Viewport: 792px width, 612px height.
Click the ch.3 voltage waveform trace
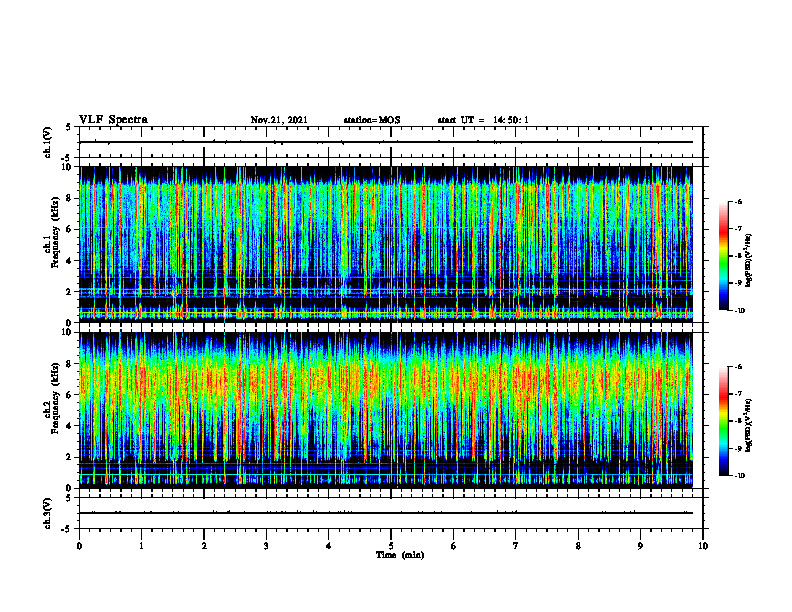tap(386, 513)
